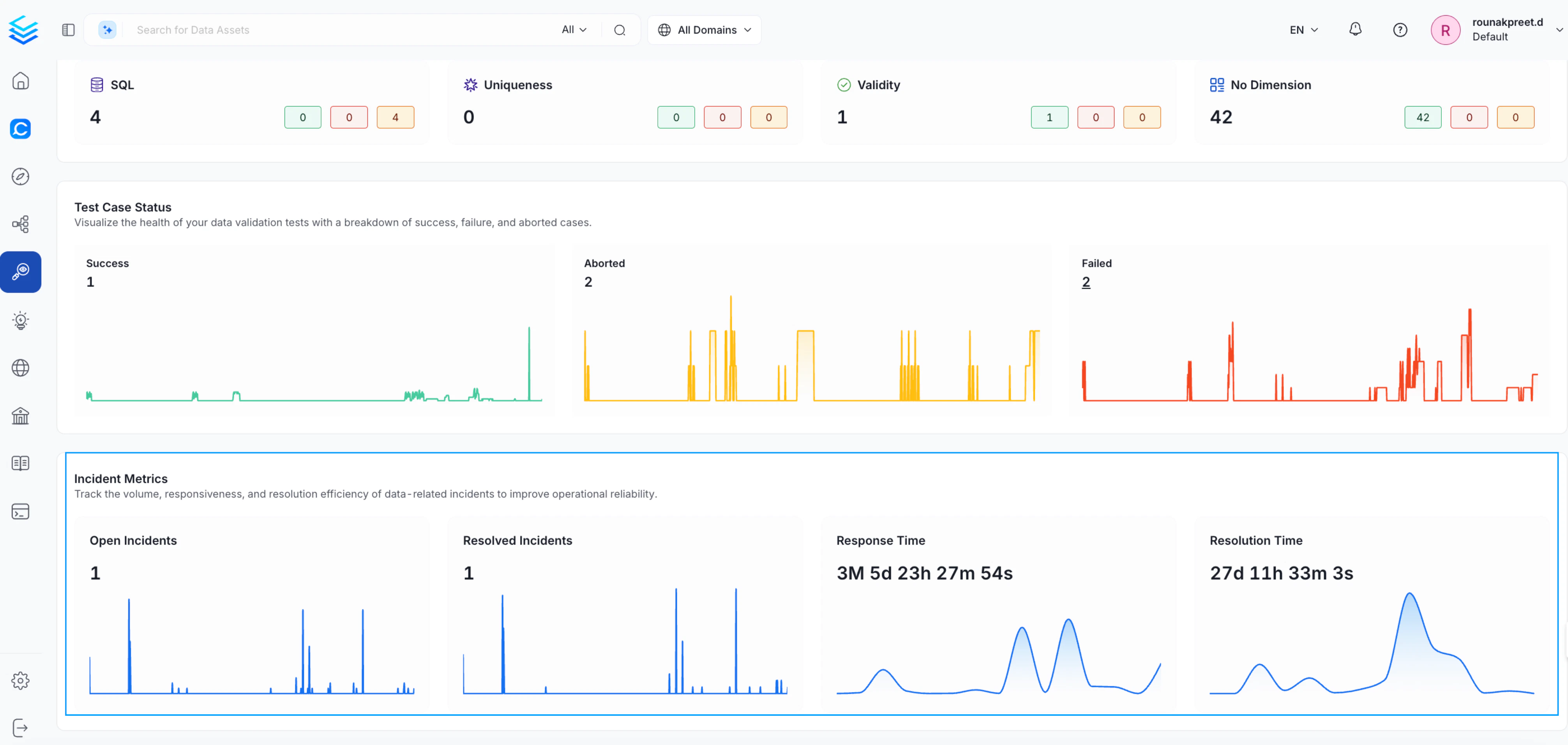Screen dimensions: 1568x745
Task: Toggle the sidebar collapse panel icon
Action: point(67,29)
